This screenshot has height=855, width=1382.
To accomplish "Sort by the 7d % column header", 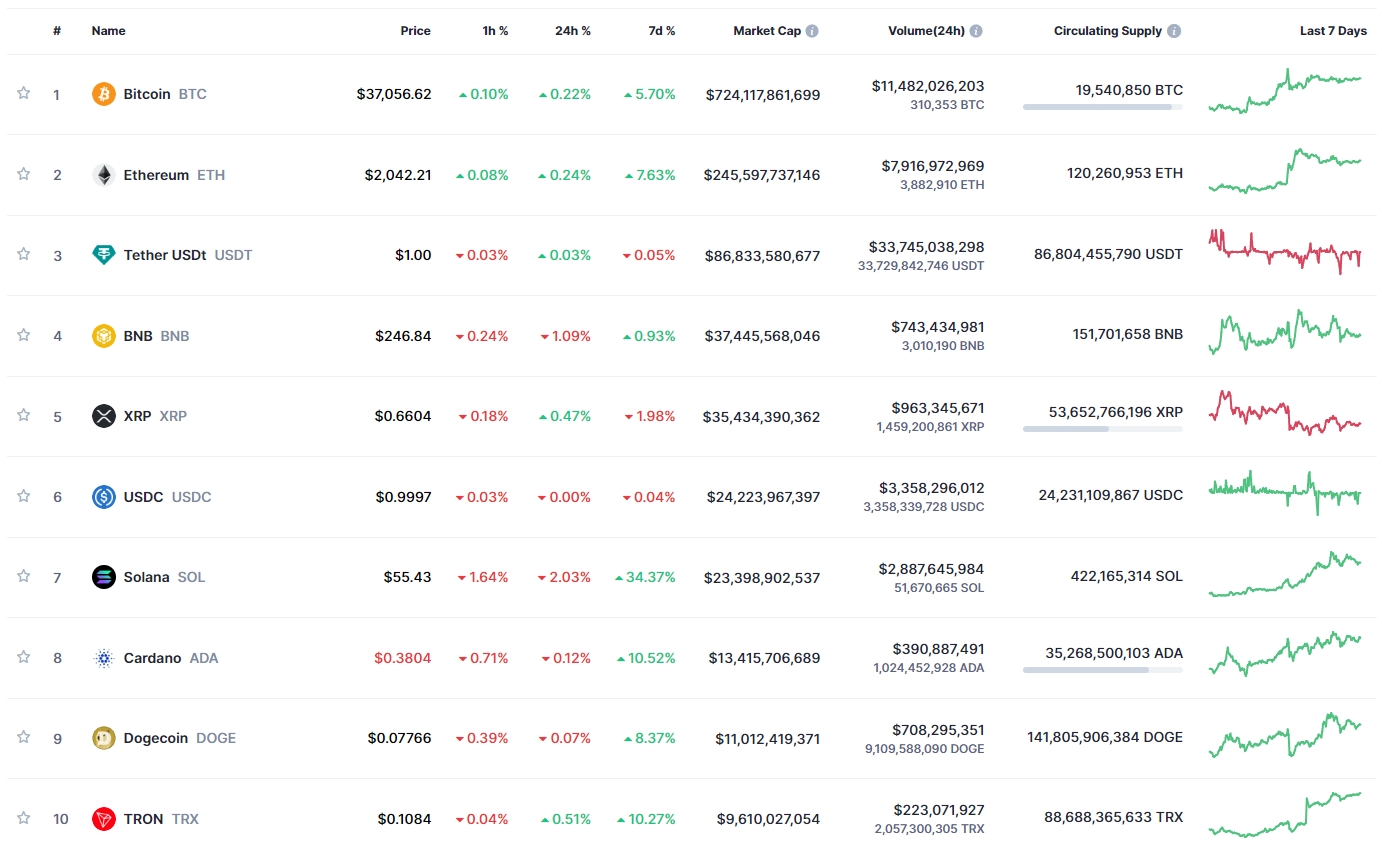I will (x=662, y=31).
